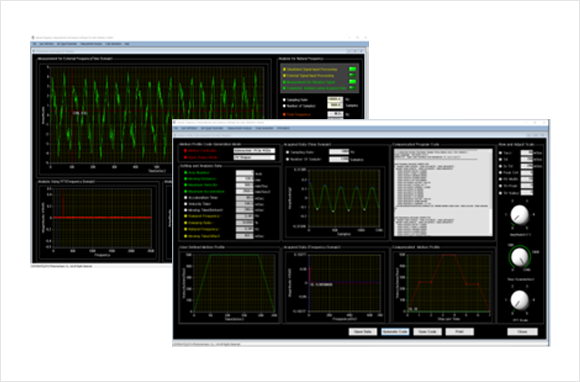Viewport: 580px width, 382px height.
Task: Open the Input Shape Mode dropdown
Action: tap(254, 158)
